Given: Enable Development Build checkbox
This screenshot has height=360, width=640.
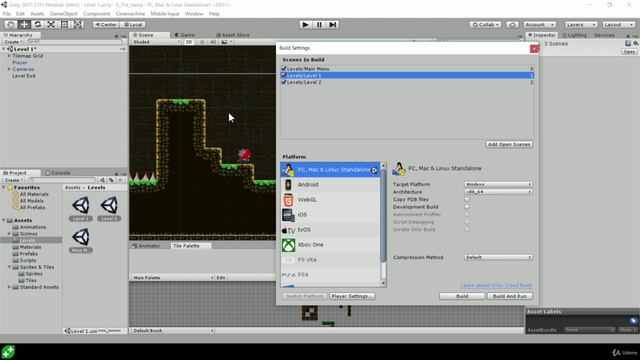Looking at the screenshot, I should [x=467, y=207].
